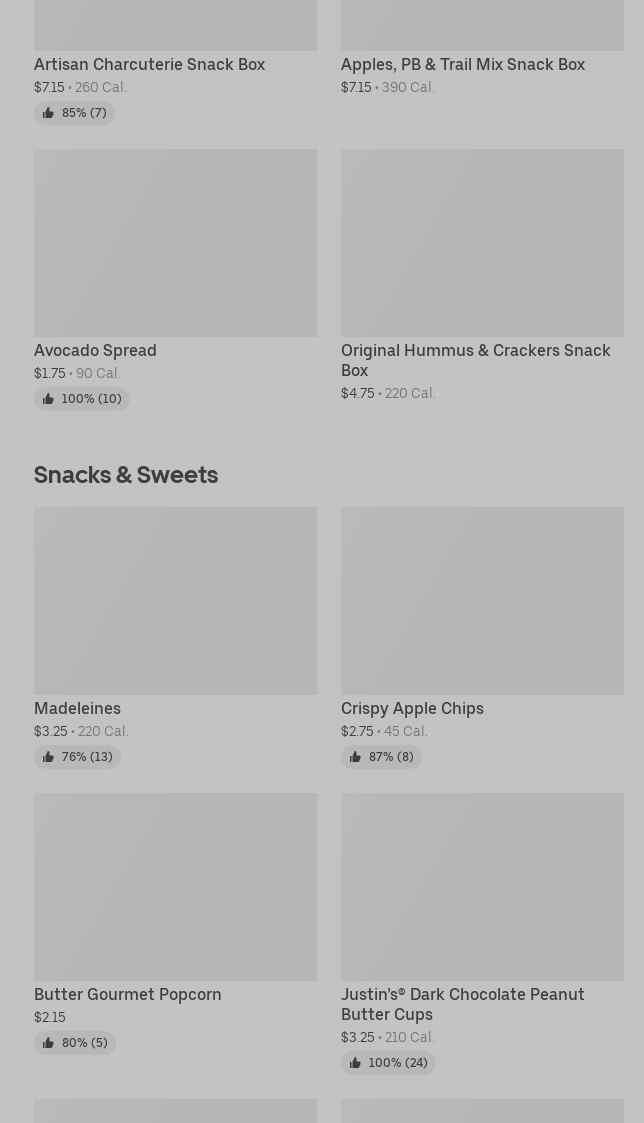This screenshot has width=644, height=1123.
Task: Choose the Butter Gourmet Popcorn image
Action: (175, 886)
